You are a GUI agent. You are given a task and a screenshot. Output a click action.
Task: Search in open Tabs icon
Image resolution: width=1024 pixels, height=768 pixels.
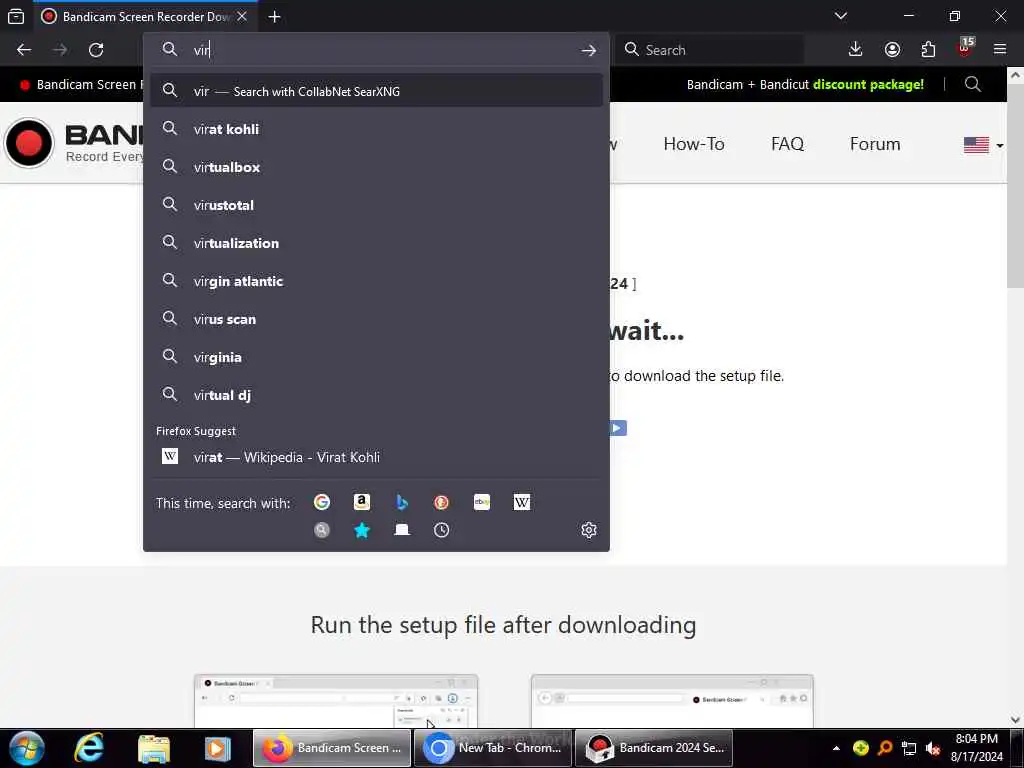click(402, 530)
